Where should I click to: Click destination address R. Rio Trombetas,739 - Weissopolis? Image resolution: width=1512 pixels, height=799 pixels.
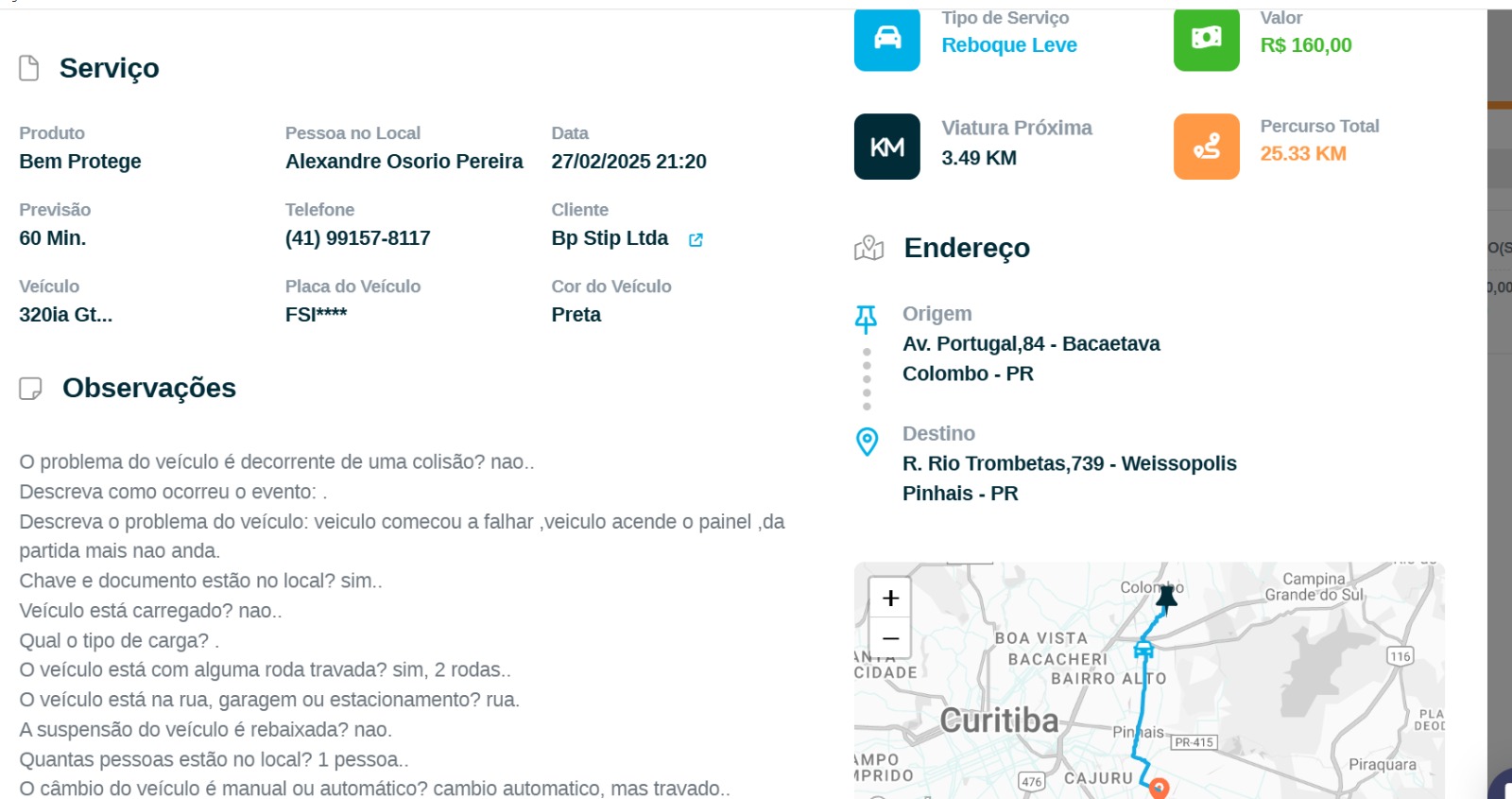click(1070, 463)
